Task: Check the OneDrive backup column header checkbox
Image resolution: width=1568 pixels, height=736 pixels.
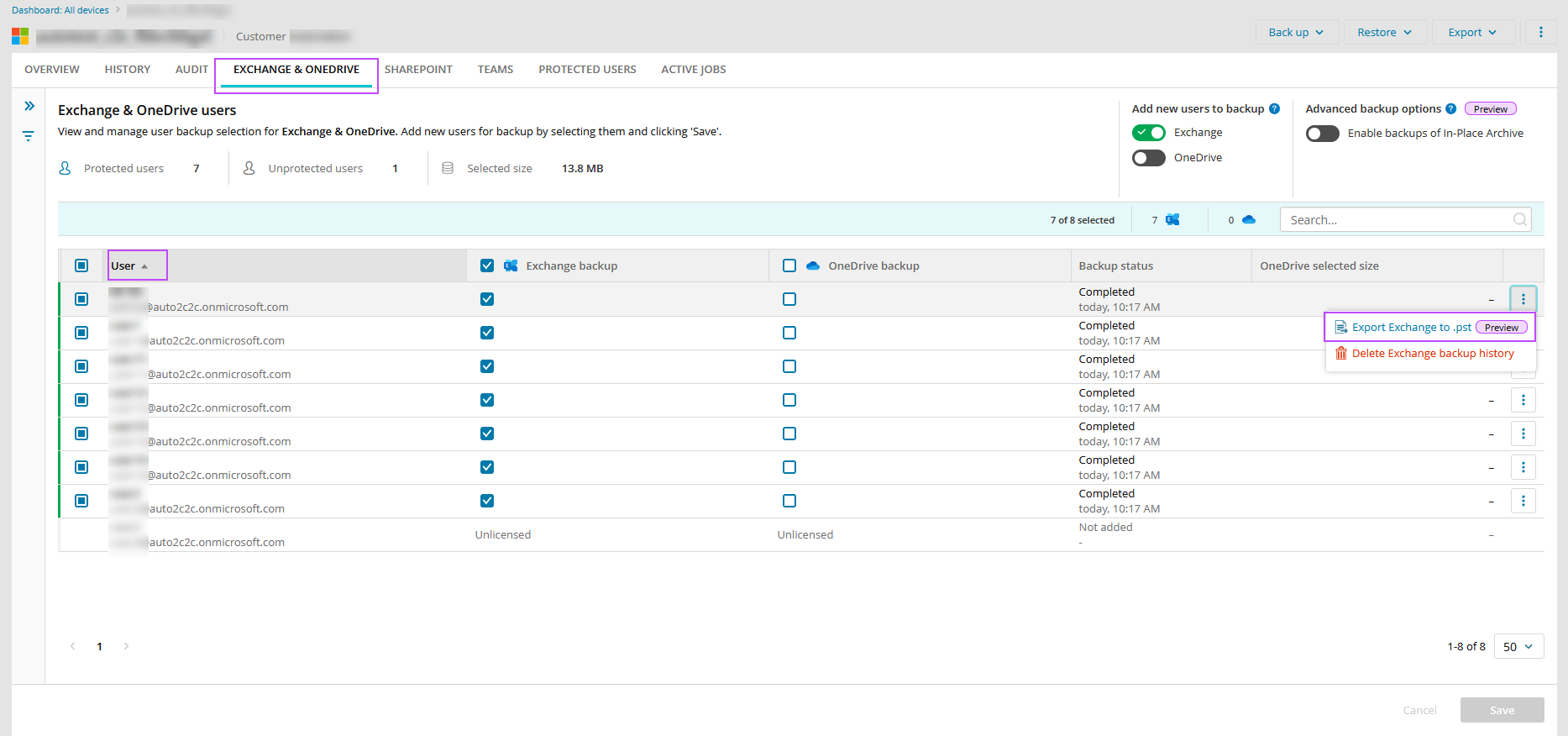Action: pos(789,265)
